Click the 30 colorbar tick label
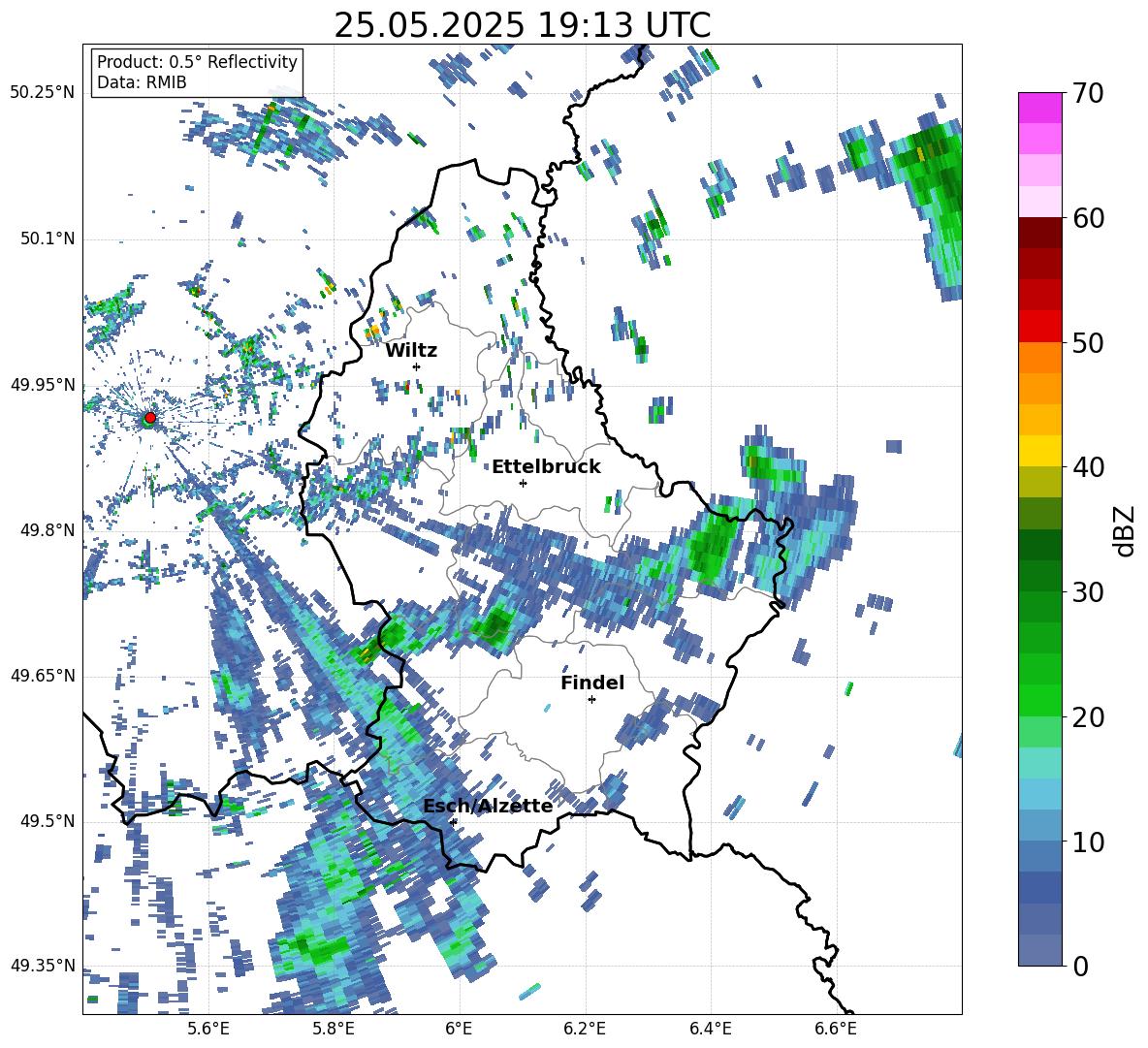1148x1048 pixels. point(1087,592)
